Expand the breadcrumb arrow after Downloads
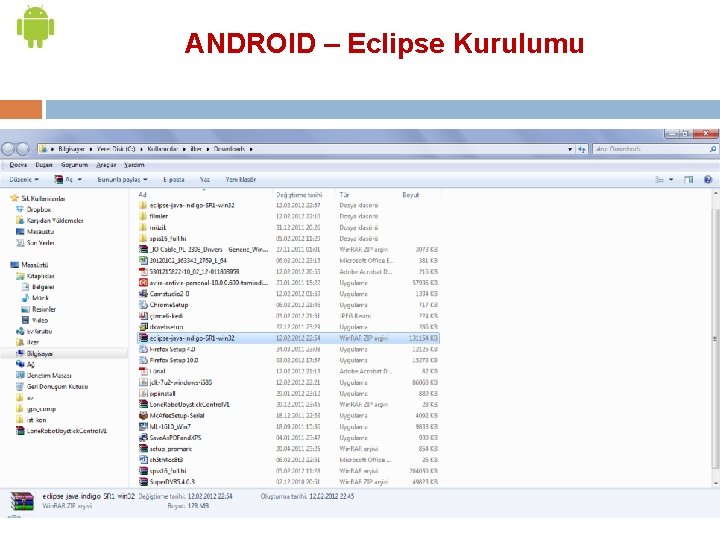 click(x=251, y=149)
